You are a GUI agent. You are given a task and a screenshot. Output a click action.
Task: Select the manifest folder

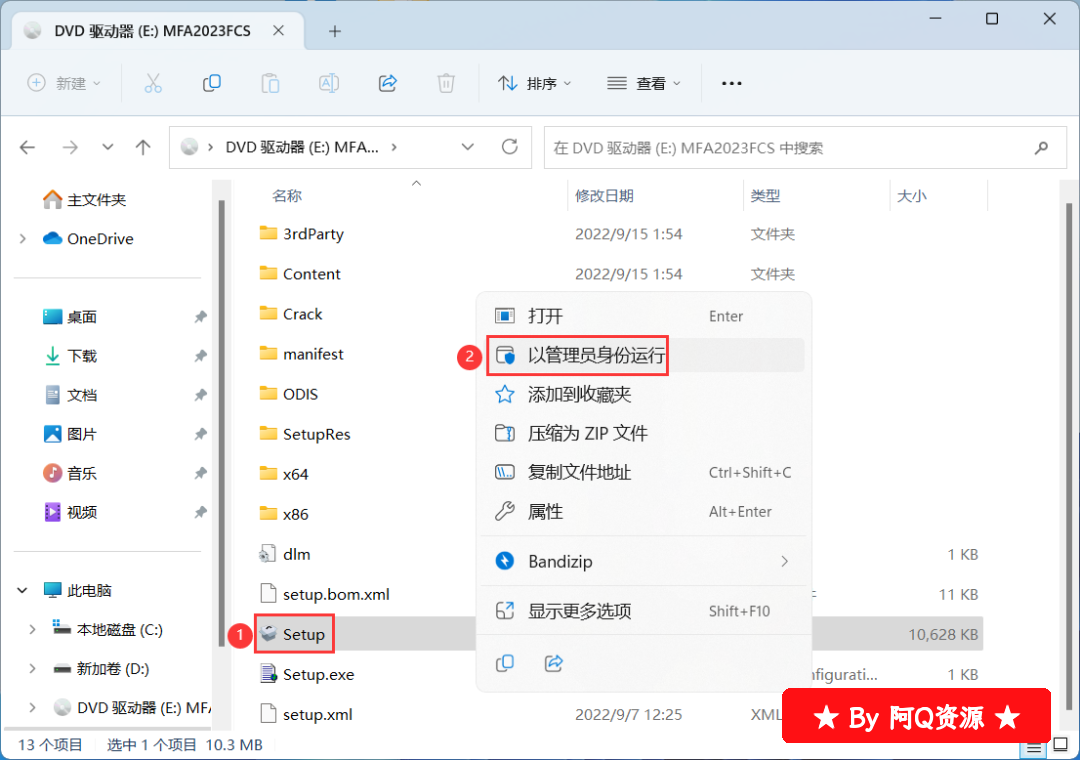301,354
